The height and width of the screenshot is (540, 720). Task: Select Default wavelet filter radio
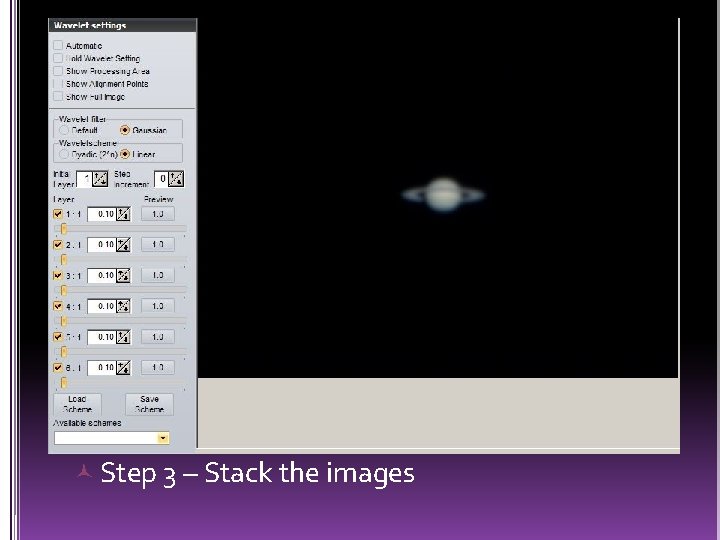[x=64, y=130]
